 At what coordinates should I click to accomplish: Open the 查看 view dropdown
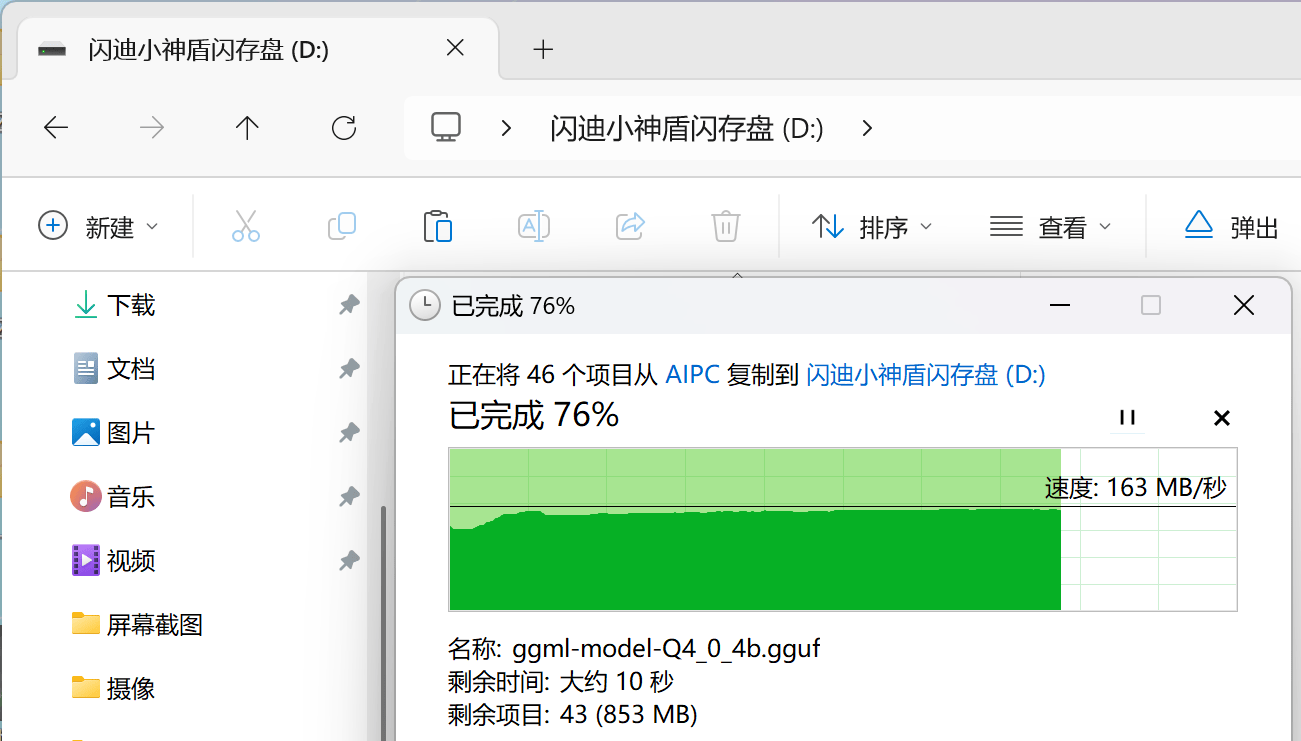[1050, 227]
